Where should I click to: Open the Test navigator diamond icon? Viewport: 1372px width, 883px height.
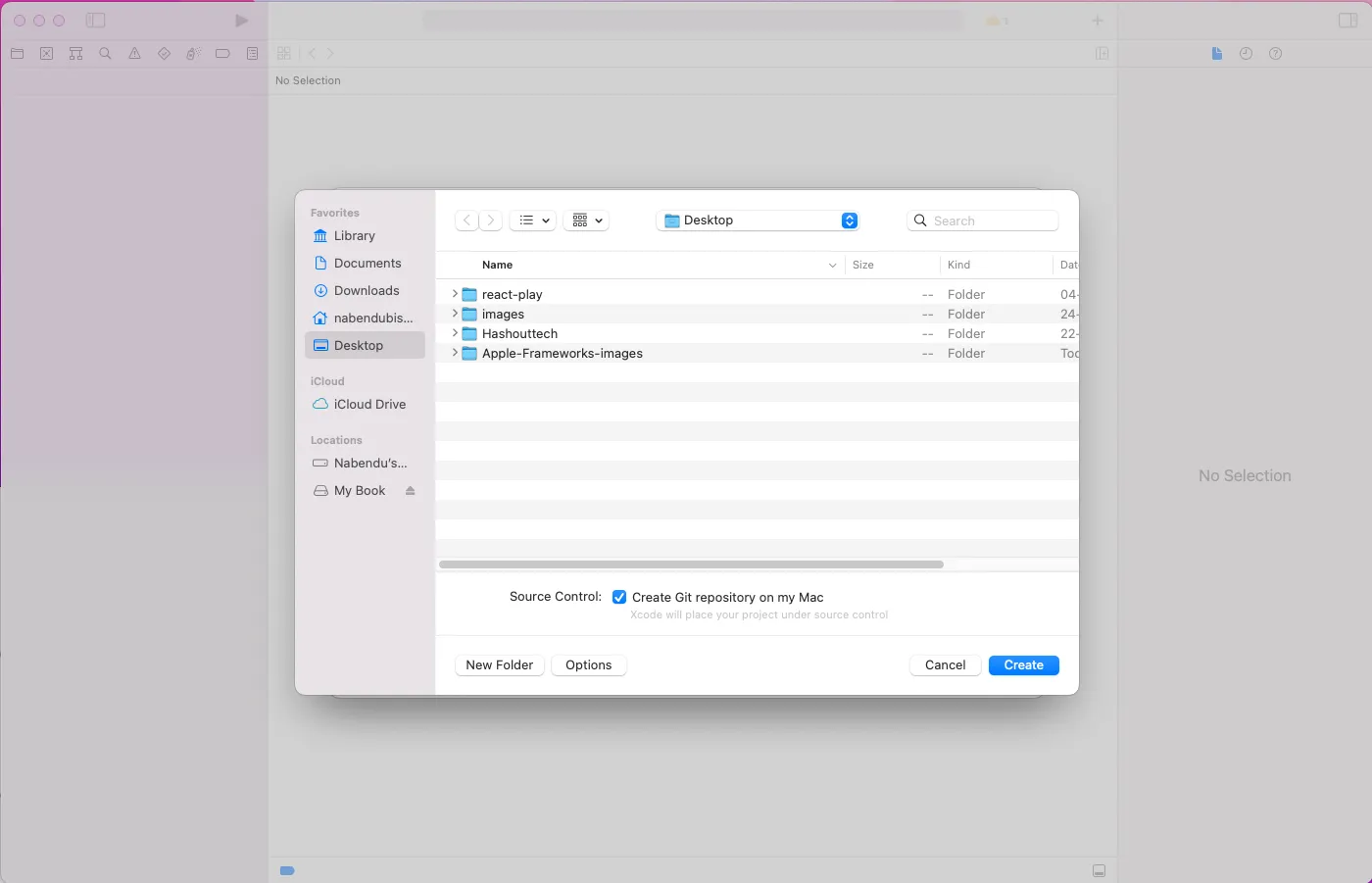[164, 54]
